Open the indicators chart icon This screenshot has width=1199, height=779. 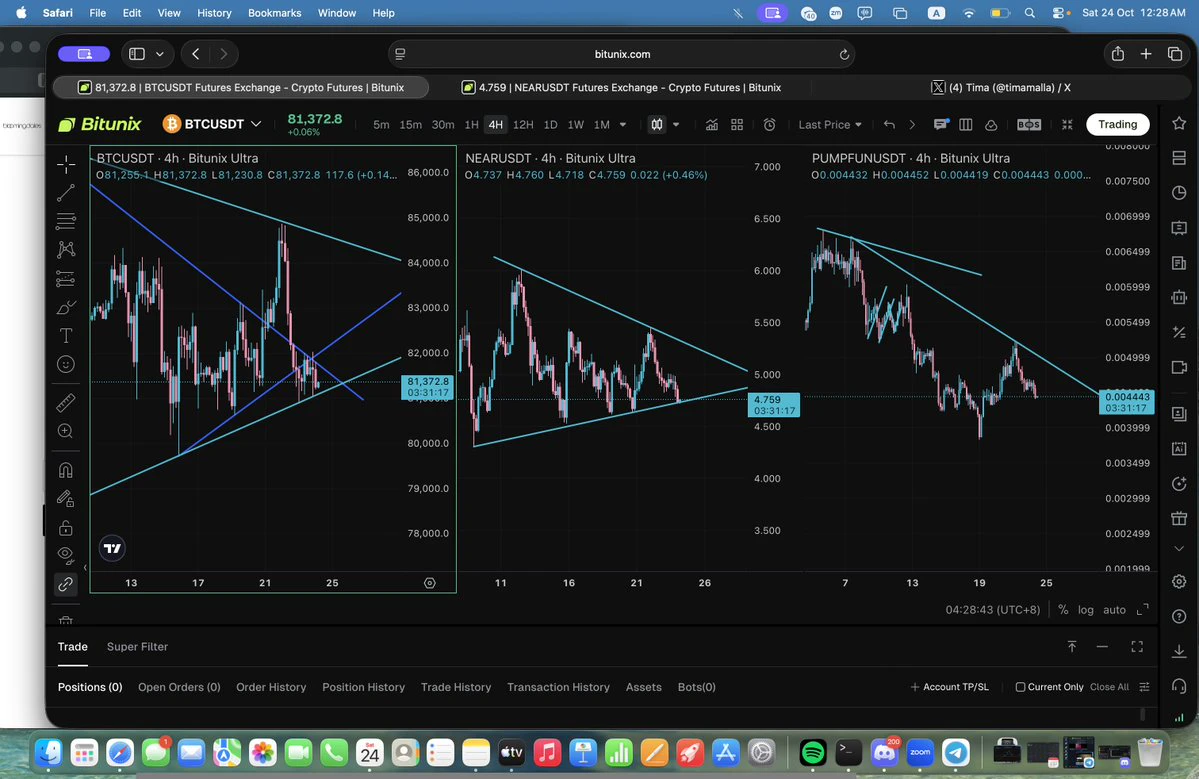tap(711, 125)
